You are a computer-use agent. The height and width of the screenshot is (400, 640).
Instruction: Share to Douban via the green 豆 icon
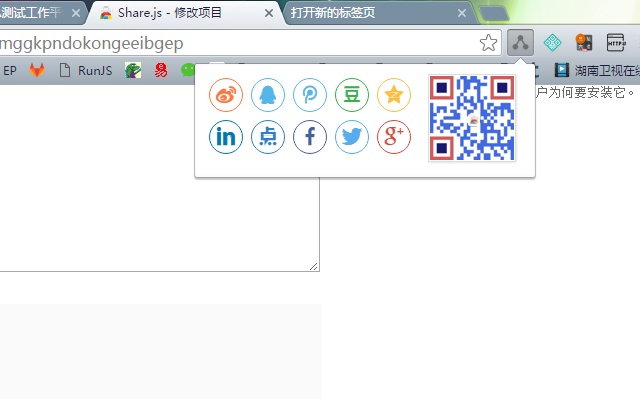pos(352,95)
